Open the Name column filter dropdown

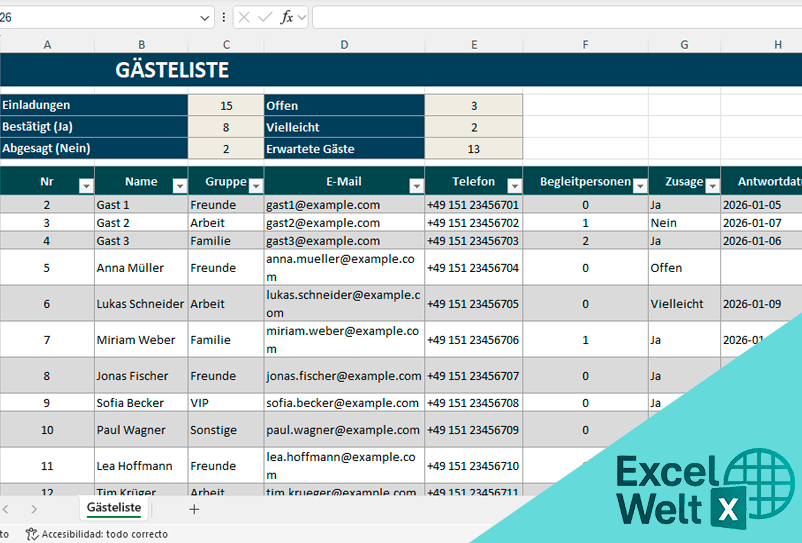(x=180, y=187)
